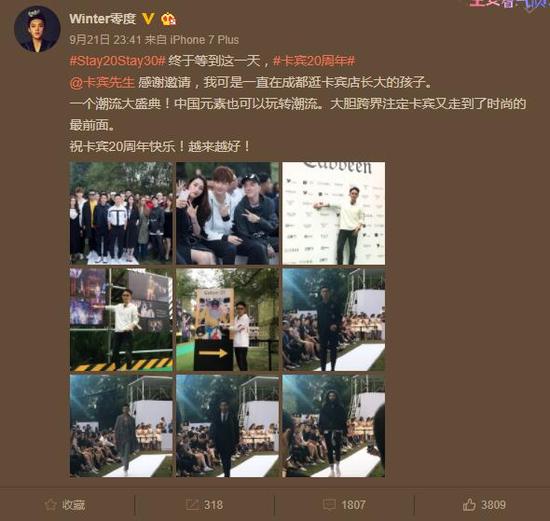Open the bottom-left runway photo with gray coat
The image size is (550, 521).
pyautogui.click(x=121, y=426)
